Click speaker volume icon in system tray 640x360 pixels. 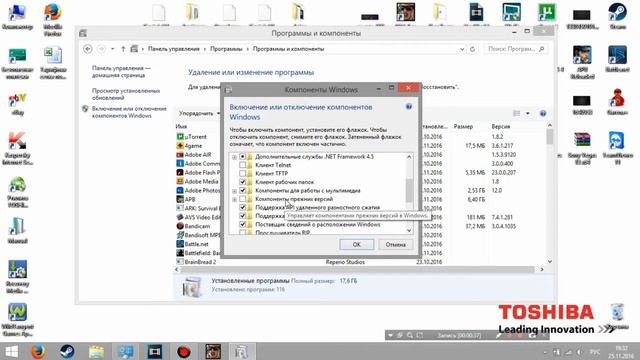click(579, 352)
